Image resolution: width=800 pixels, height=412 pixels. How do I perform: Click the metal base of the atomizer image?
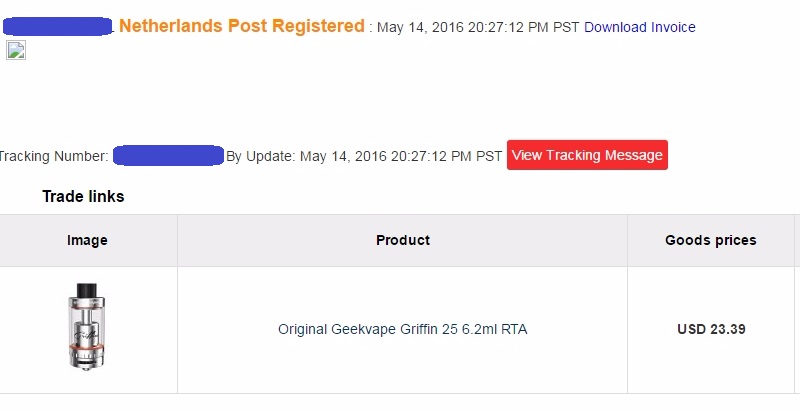coord(86,359)
